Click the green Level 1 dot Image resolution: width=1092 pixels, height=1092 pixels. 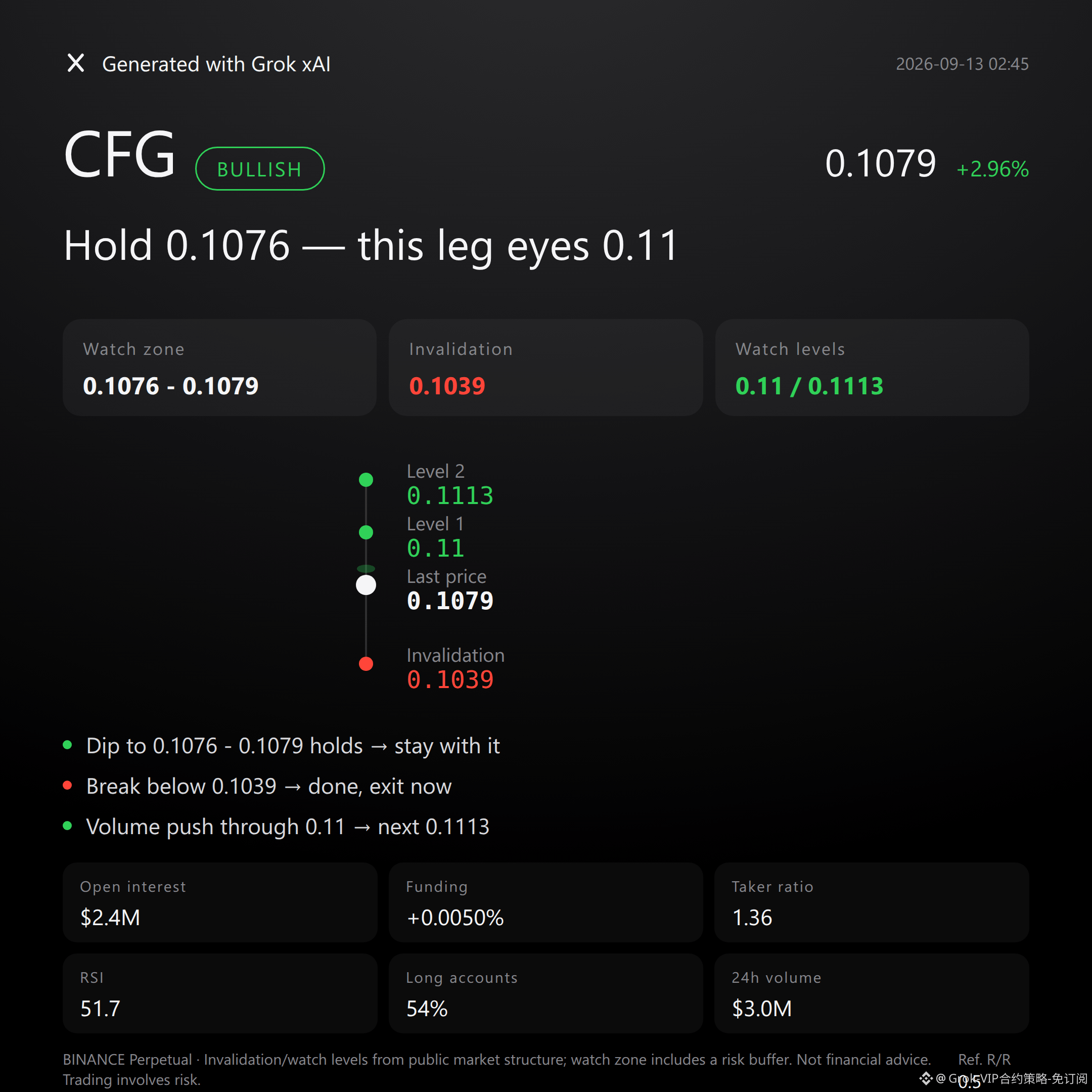pos(366,532)
